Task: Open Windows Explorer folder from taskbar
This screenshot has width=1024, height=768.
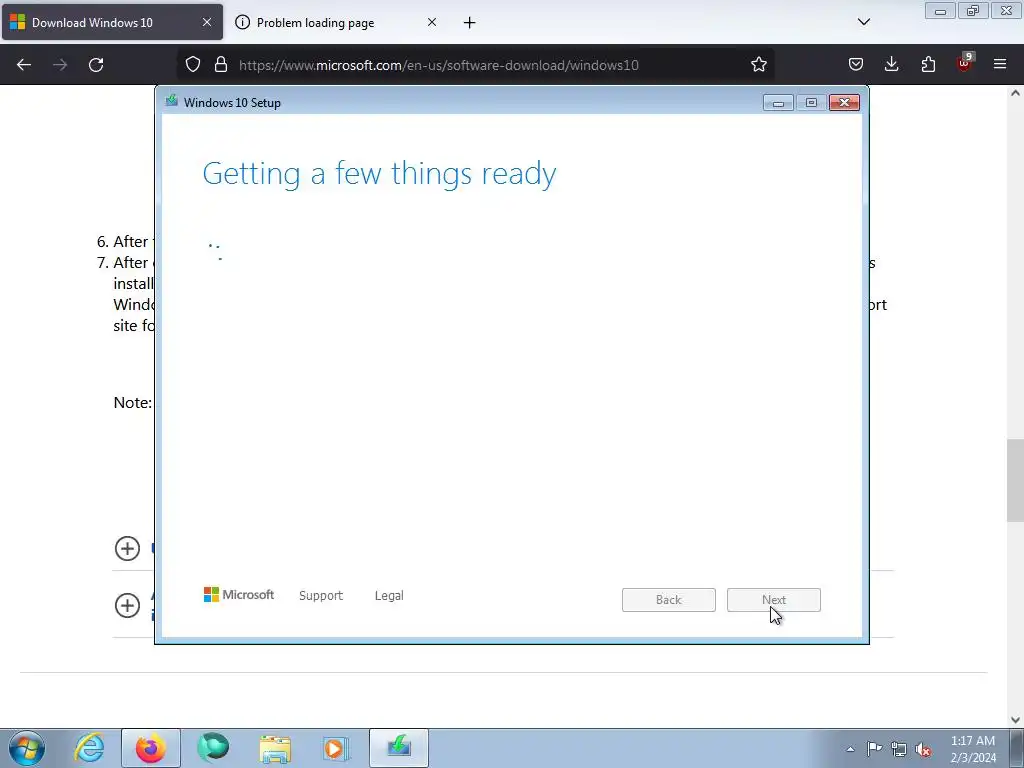Action: pos(275,748)
